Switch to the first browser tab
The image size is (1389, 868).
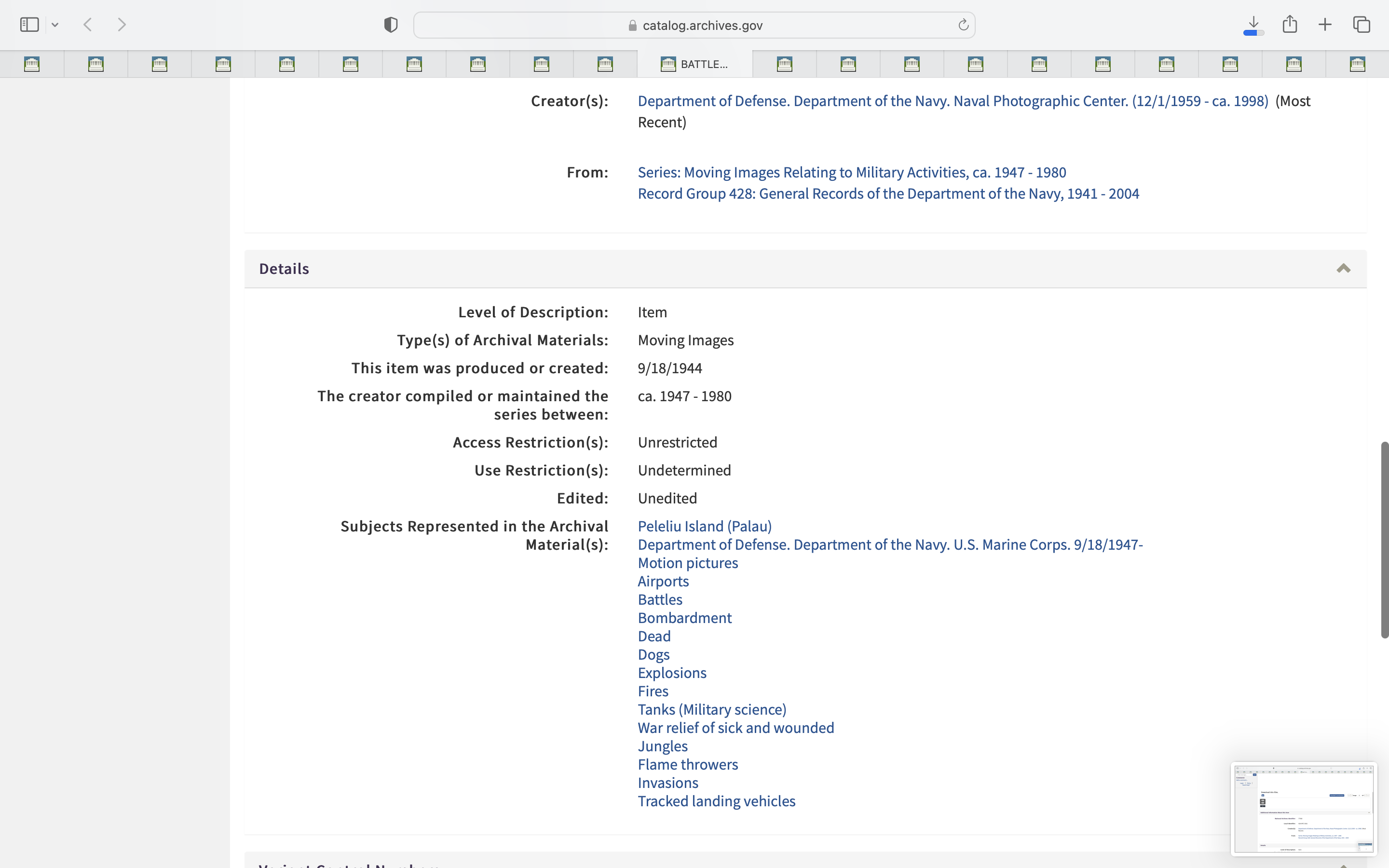(x=32, y=64)
